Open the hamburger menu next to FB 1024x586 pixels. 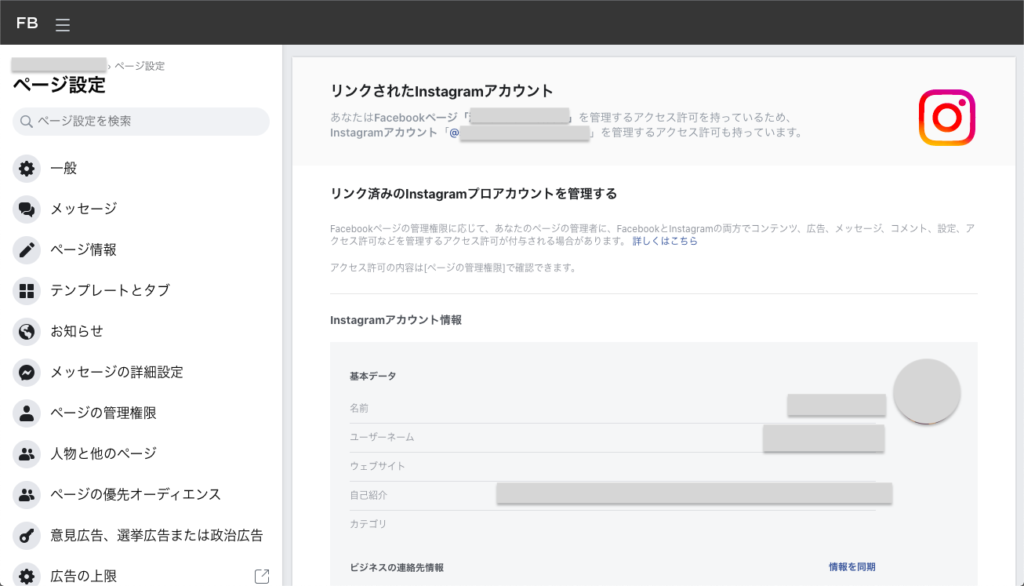63,25
